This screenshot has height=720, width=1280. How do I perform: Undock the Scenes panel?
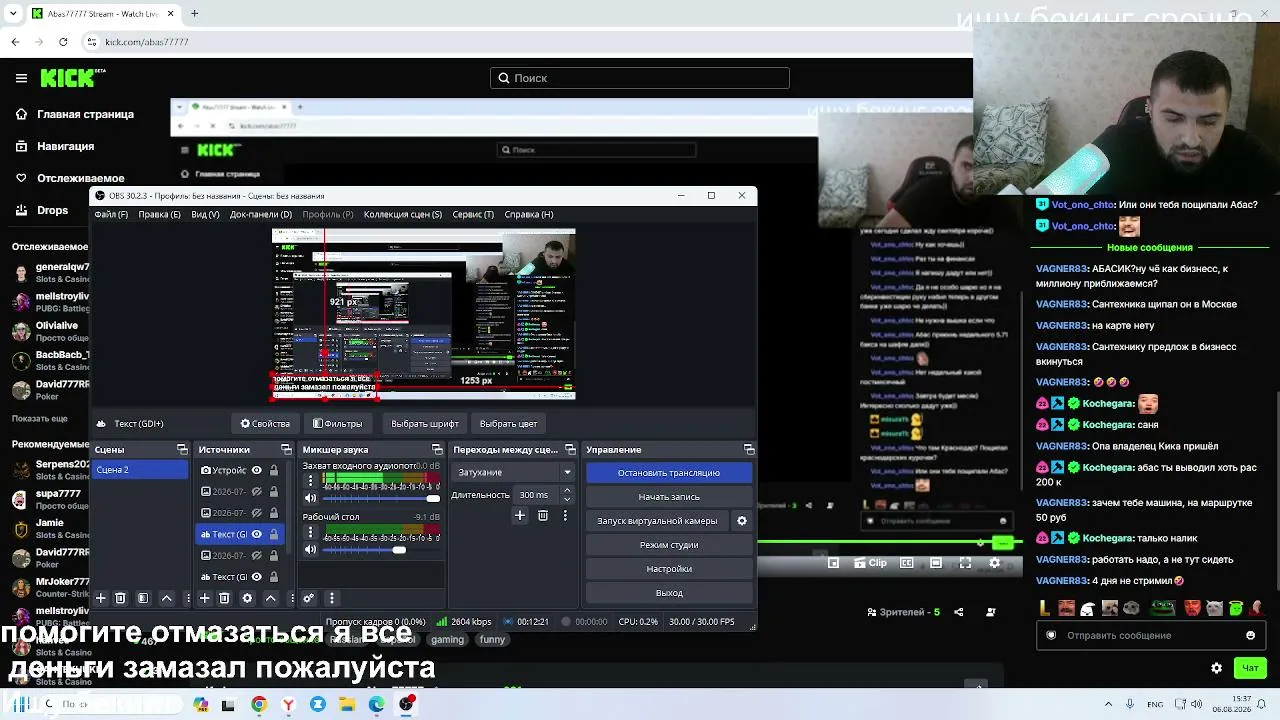coord(182,450)
